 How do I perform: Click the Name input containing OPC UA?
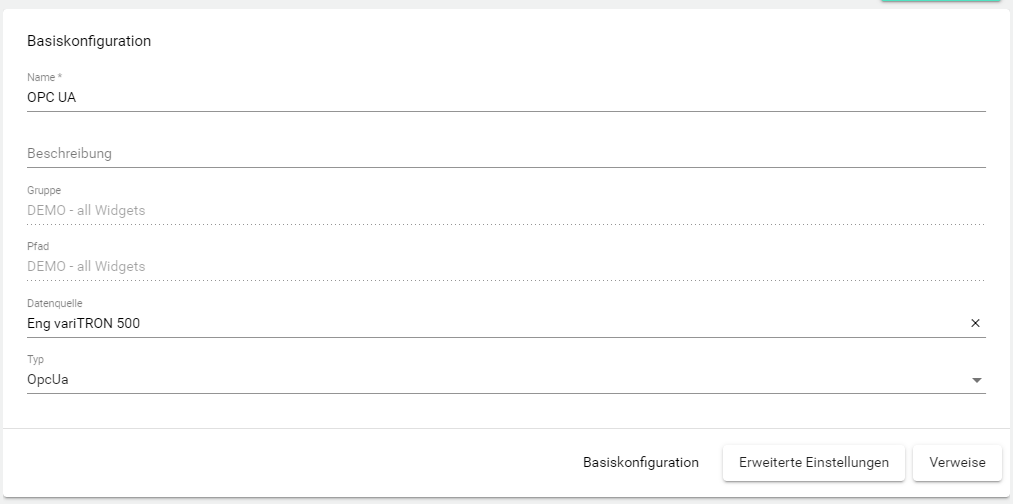tap(500, 97)
